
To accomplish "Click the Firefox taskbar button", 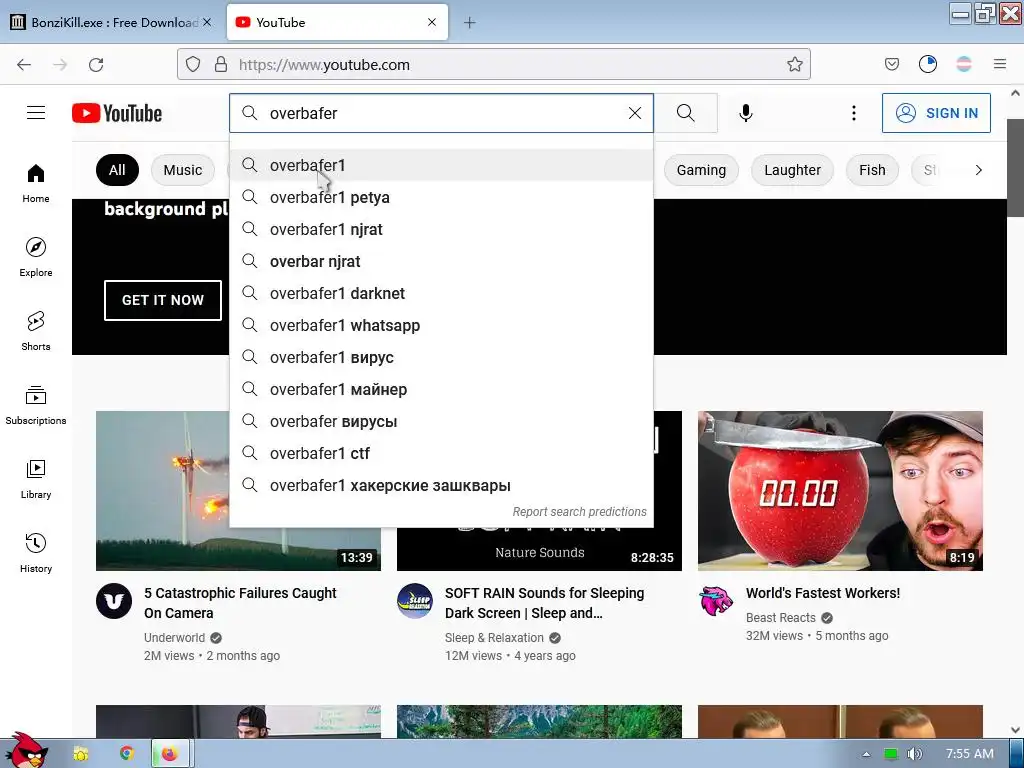I will tap(170, 754).
